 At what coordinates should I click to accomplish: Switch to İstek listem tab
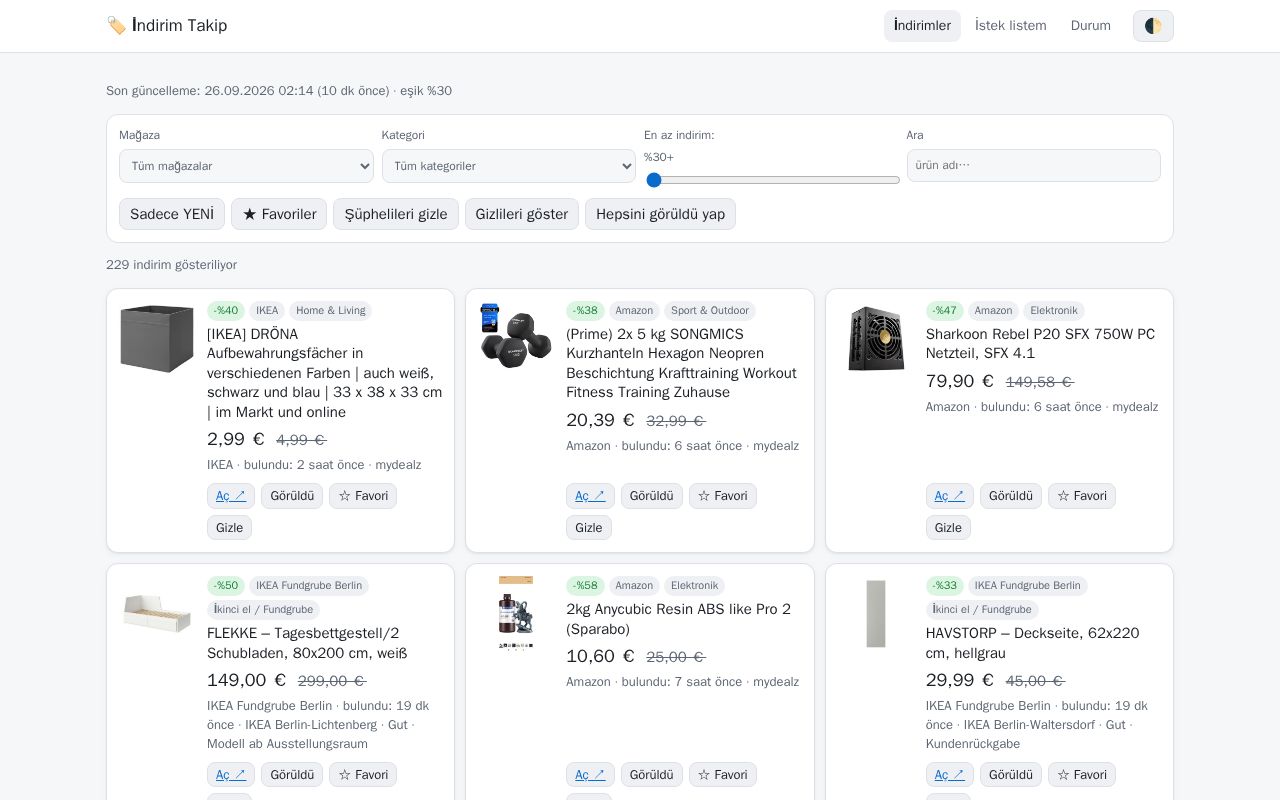[x=1010, y=26]
